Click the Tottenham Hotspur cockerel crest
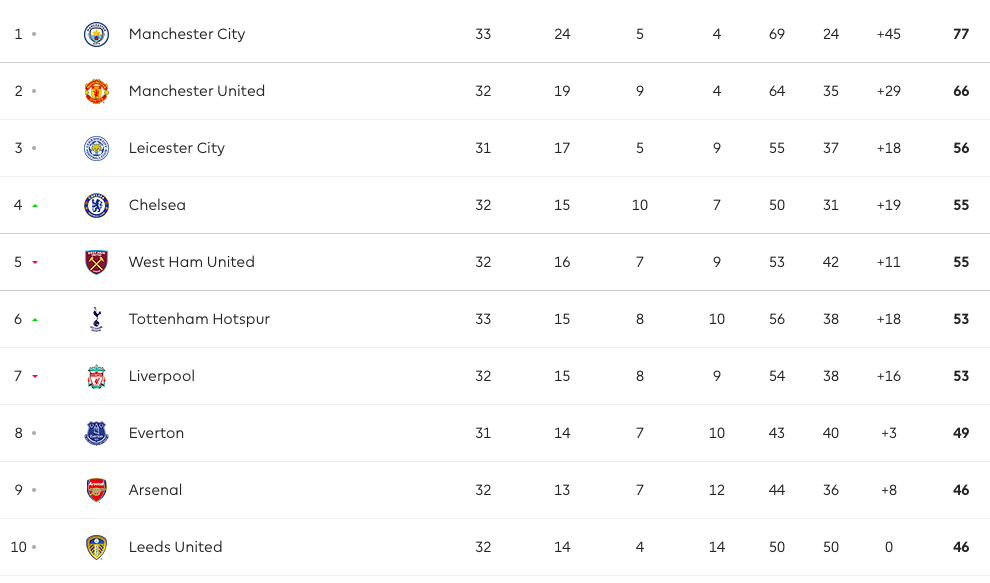Image resolution: width=990 pixels, height=583 pixels. [96, 319]
